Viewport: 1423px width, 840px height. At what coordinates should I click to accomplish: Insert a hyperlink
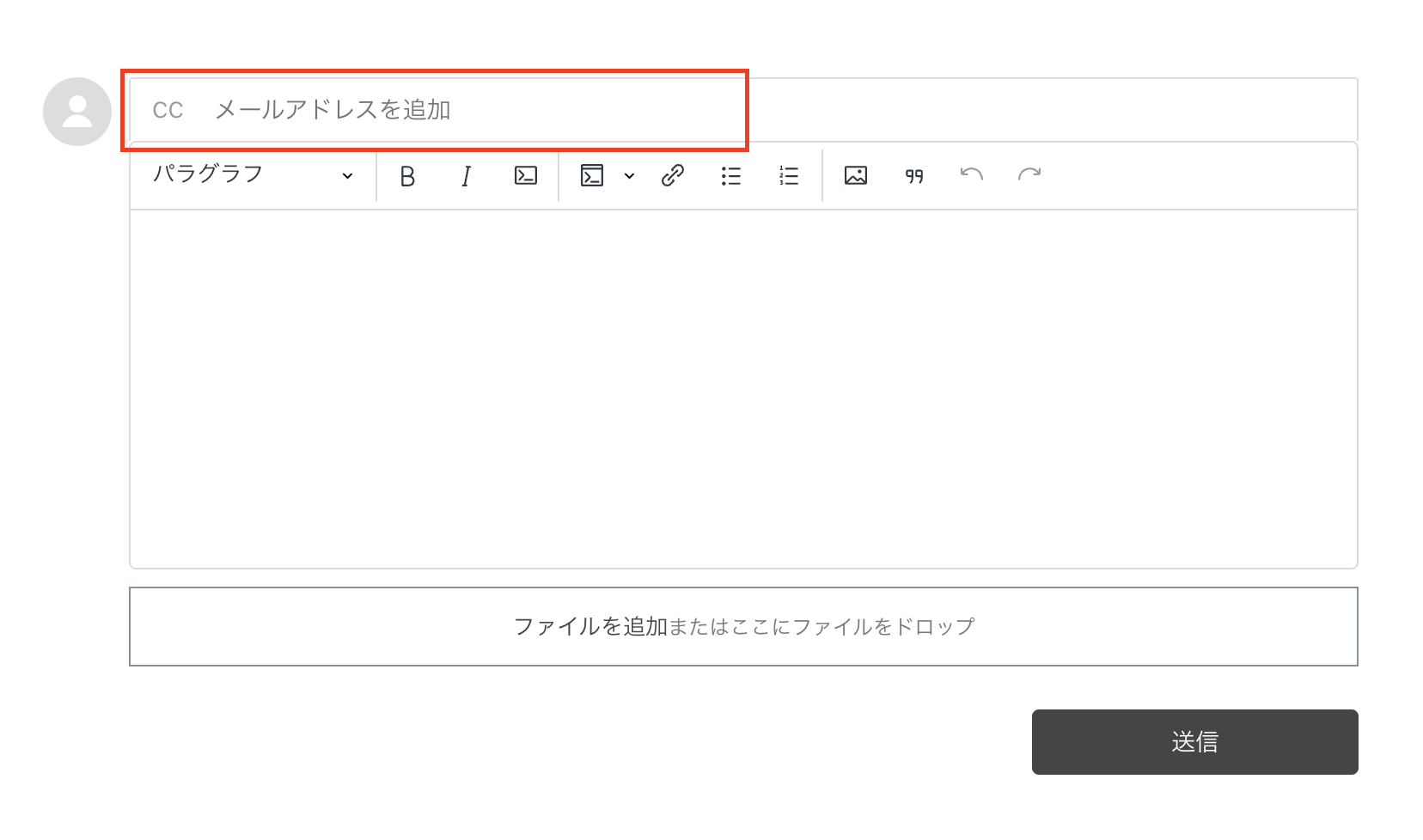(671, 175)
